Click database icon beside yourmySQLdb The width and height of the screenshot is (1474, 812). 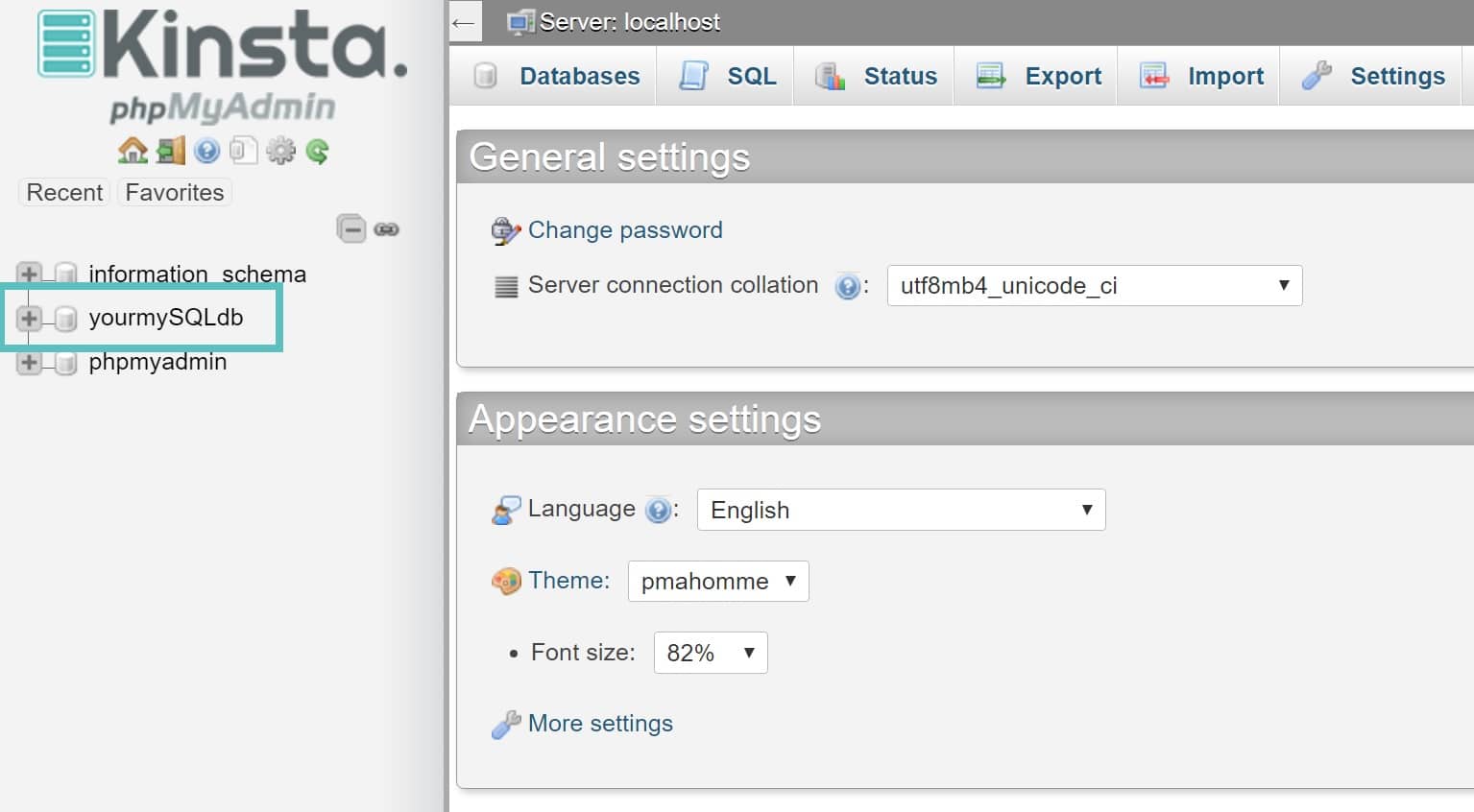pos(65,319)
